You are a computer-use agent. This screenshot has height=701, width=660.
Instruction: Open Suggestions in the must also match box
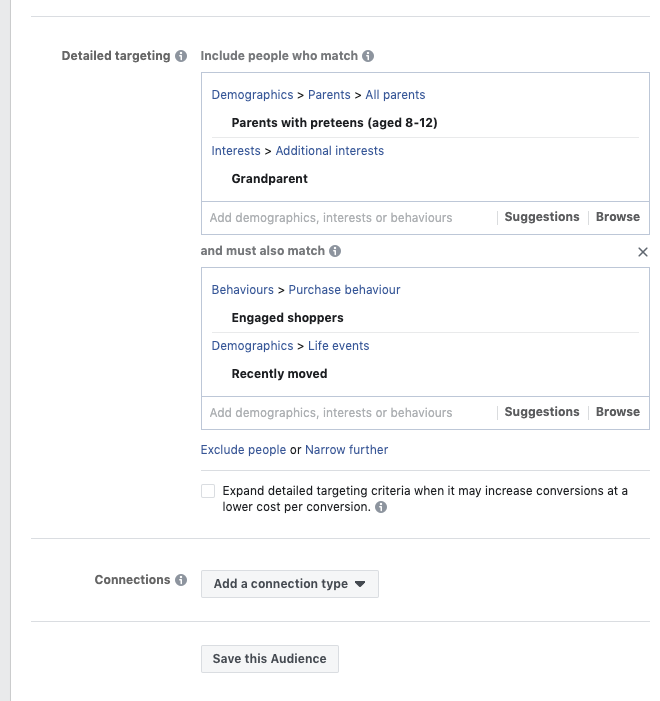542,412
